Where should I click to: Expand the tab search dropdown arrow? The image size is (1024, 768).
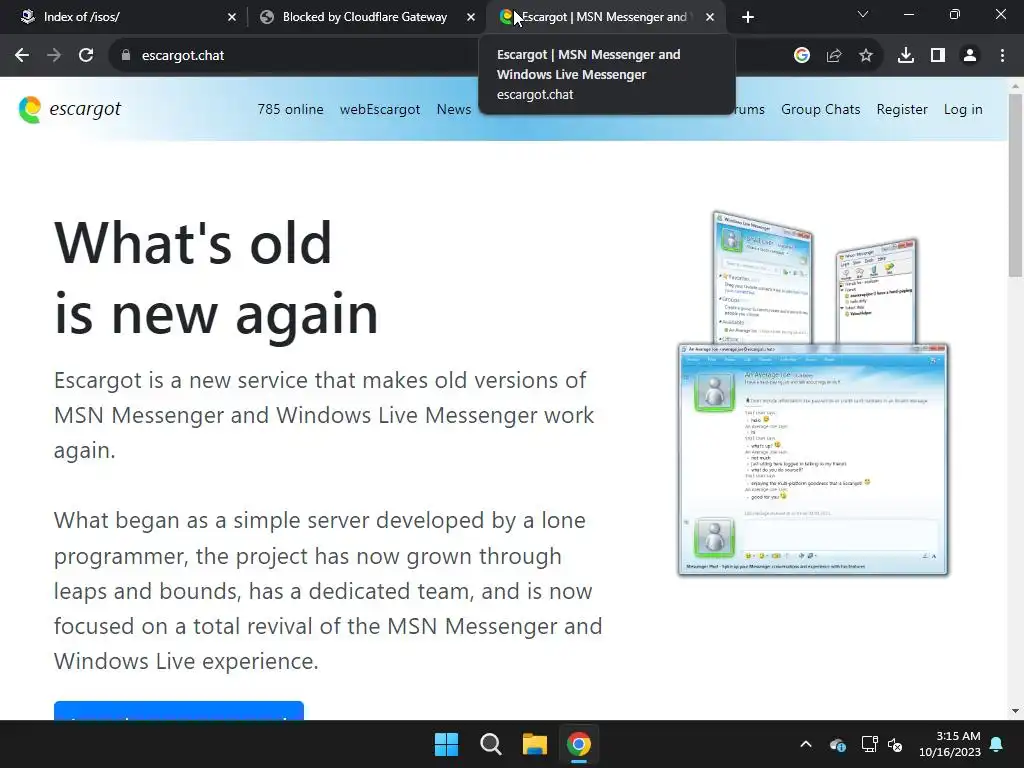863,14
